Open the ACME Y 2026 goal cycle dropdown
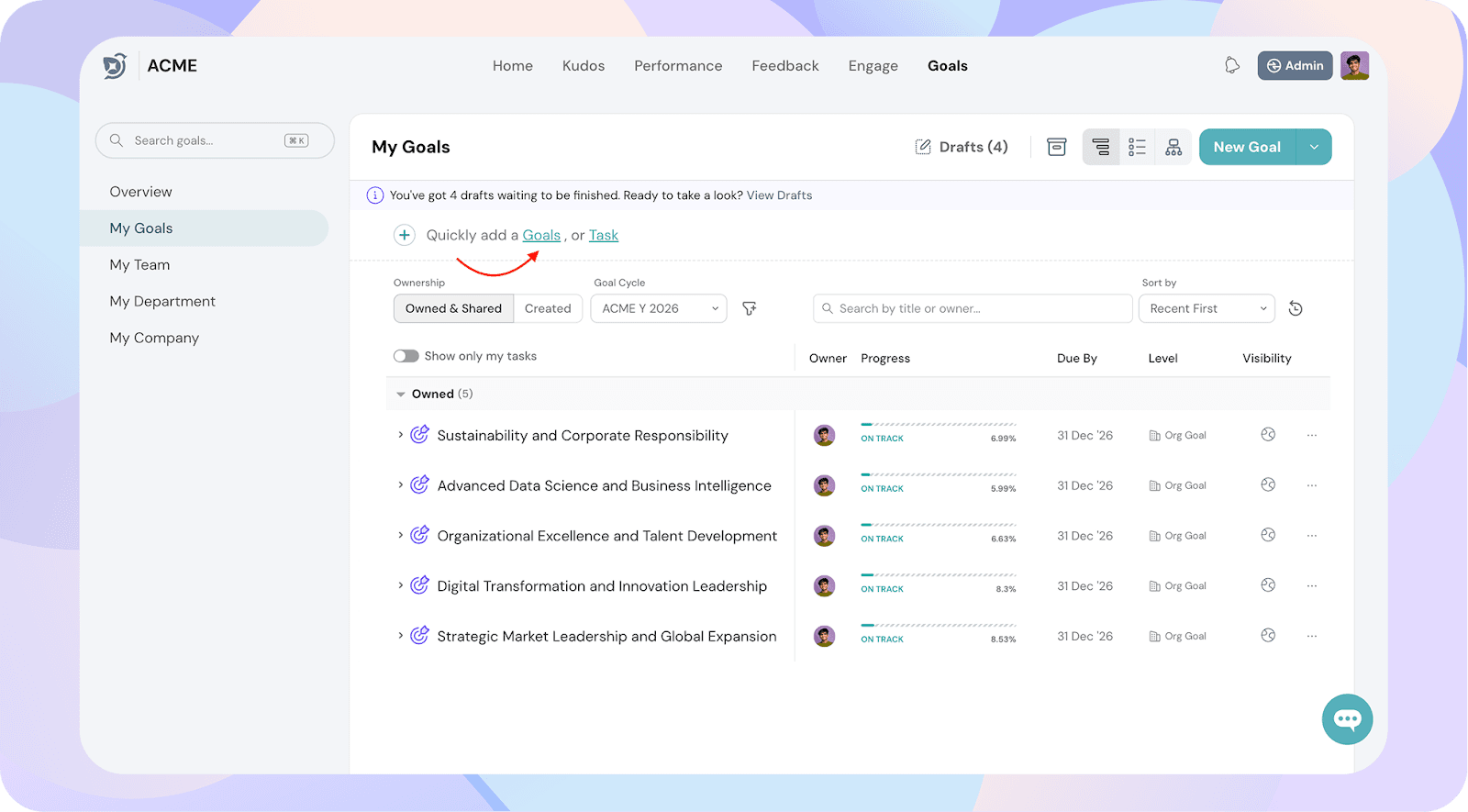The height and width of the screenshot is (812, 1468). click(x=659, y=309)
